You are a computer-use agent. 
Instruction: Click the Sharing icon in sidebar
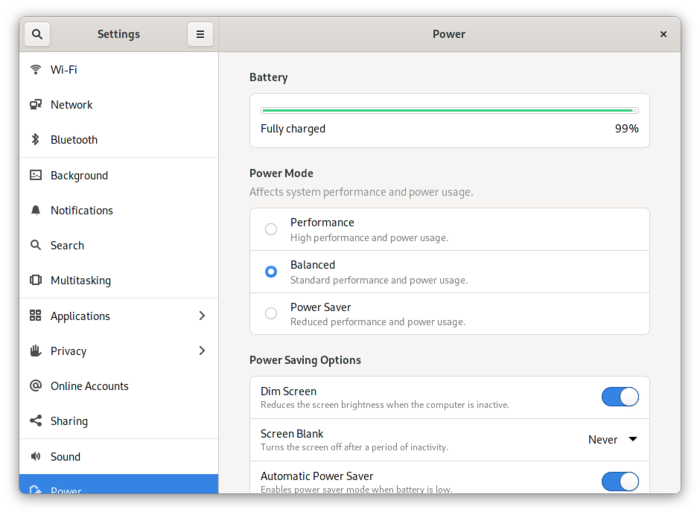(36, 421)
